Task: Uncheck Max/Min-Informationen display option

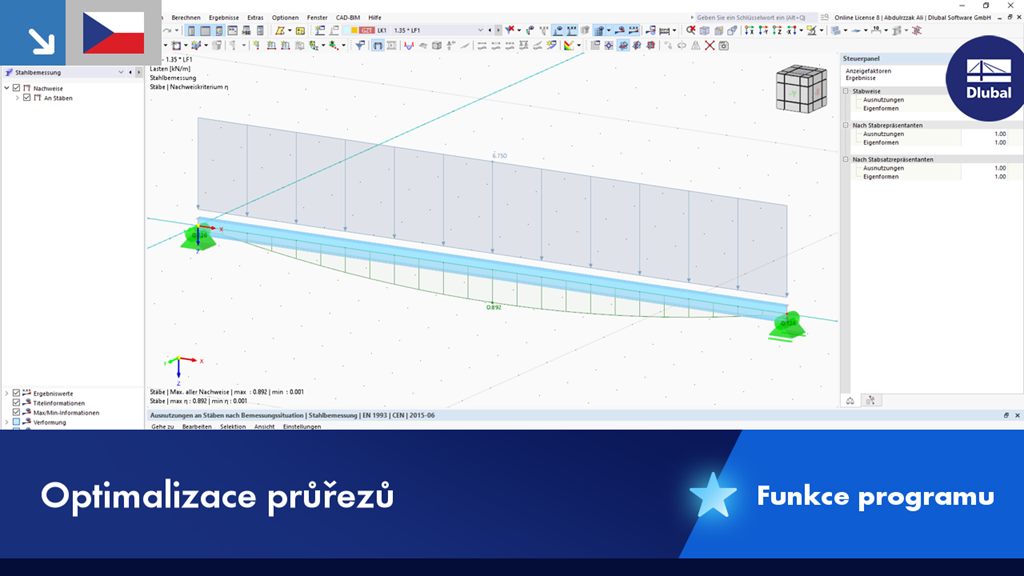Action: 16,412
